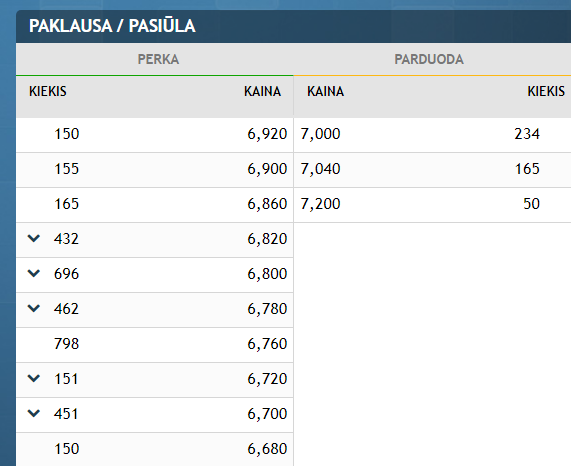Click the bid price 6,860

[x=267, y=204]
